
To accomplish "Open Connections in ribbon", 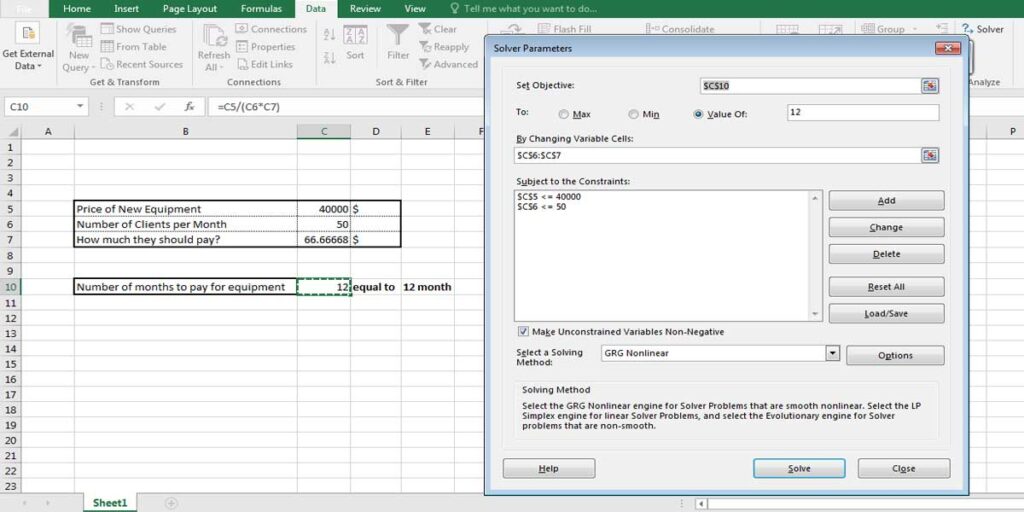I will (271, 29).
